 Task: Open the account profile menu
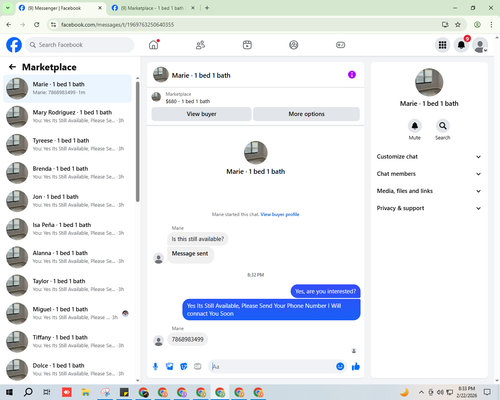pyautogui.click(x=480, y=45)
